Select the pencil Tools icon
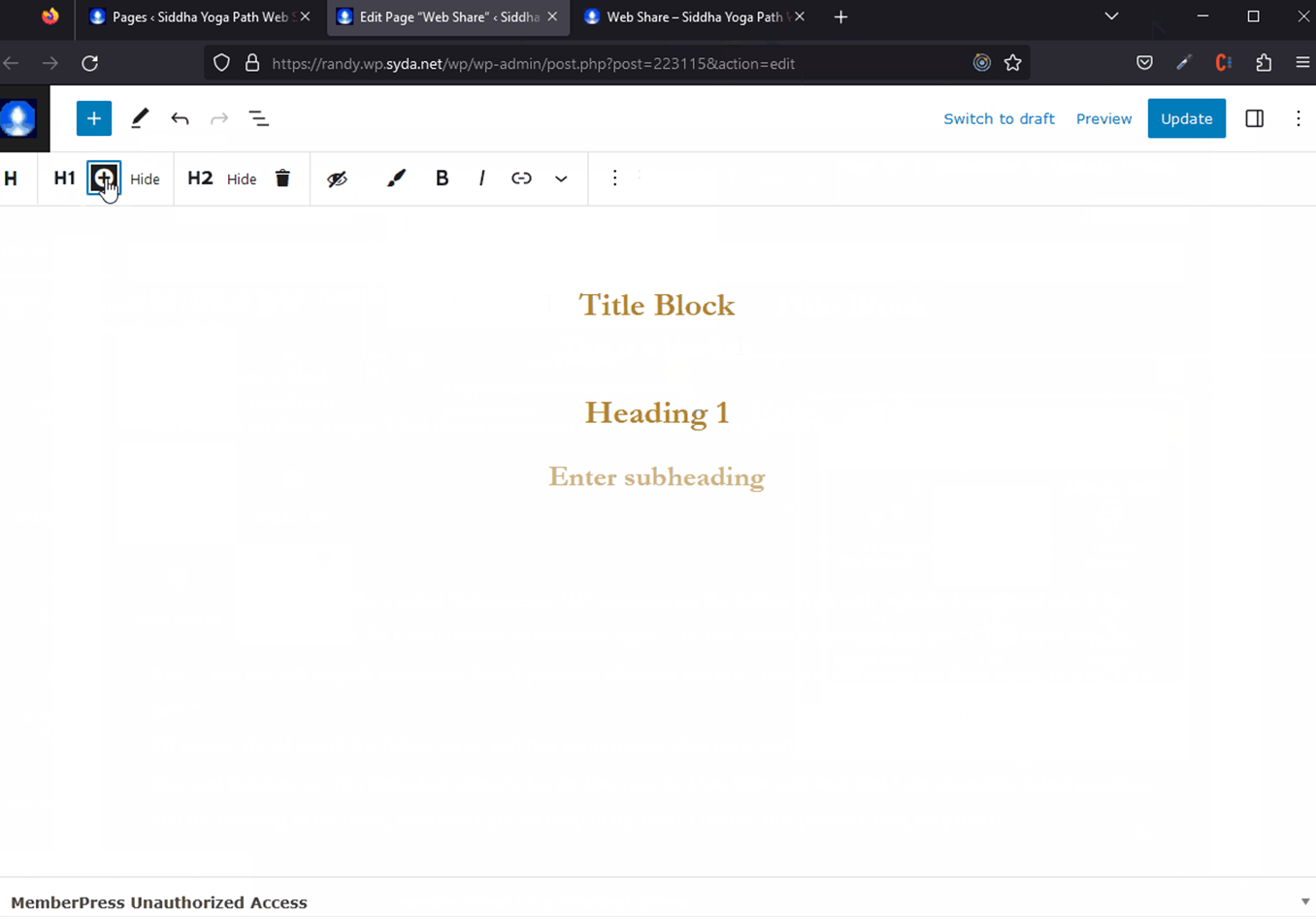The height and width of the screenshot is (917, 1316). coord(140,118)
